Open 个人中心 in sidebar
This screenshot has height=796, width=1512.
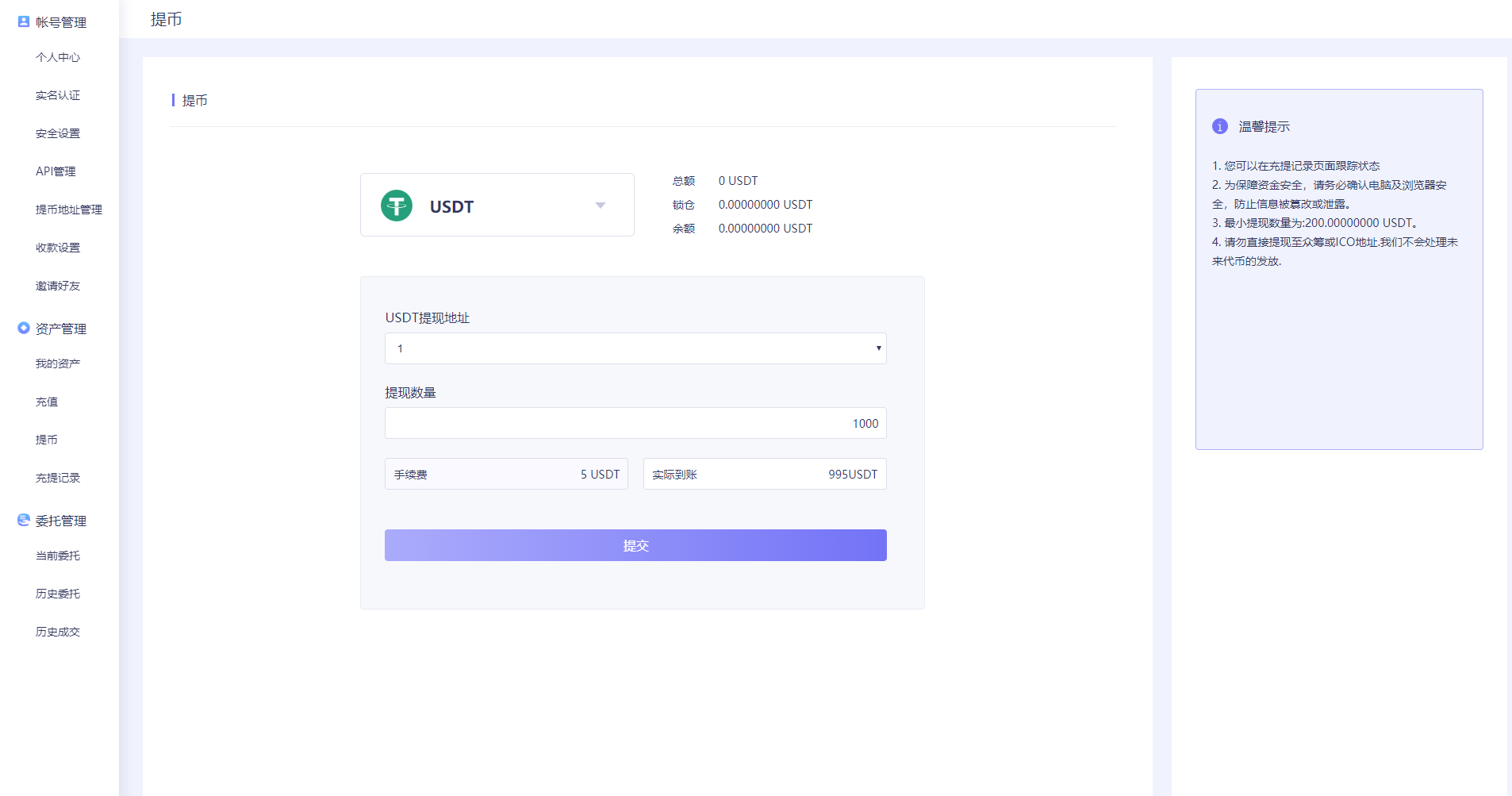[58, 57]
